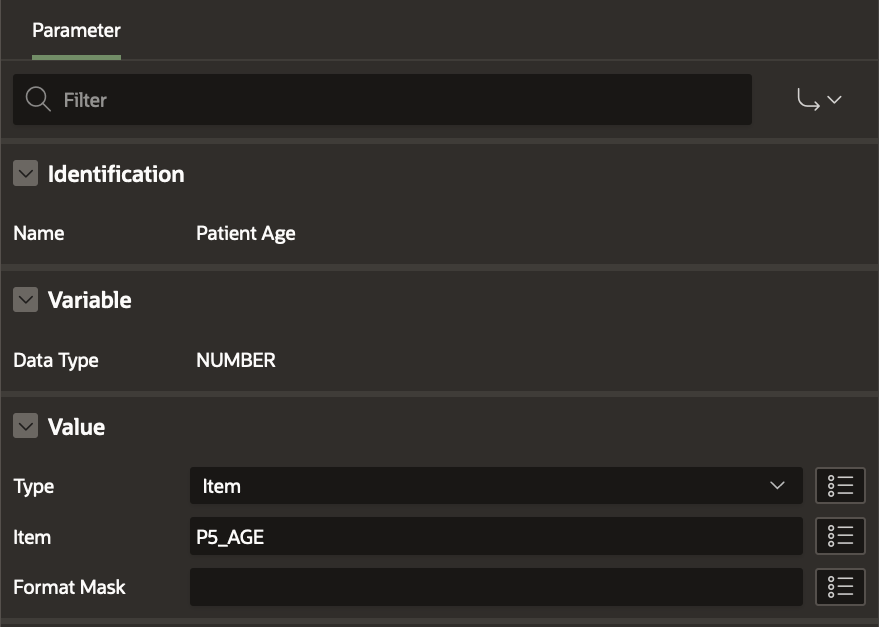The image size is (879, 627).
Task: Open the Go to Group menu
Action: point(819,100)
